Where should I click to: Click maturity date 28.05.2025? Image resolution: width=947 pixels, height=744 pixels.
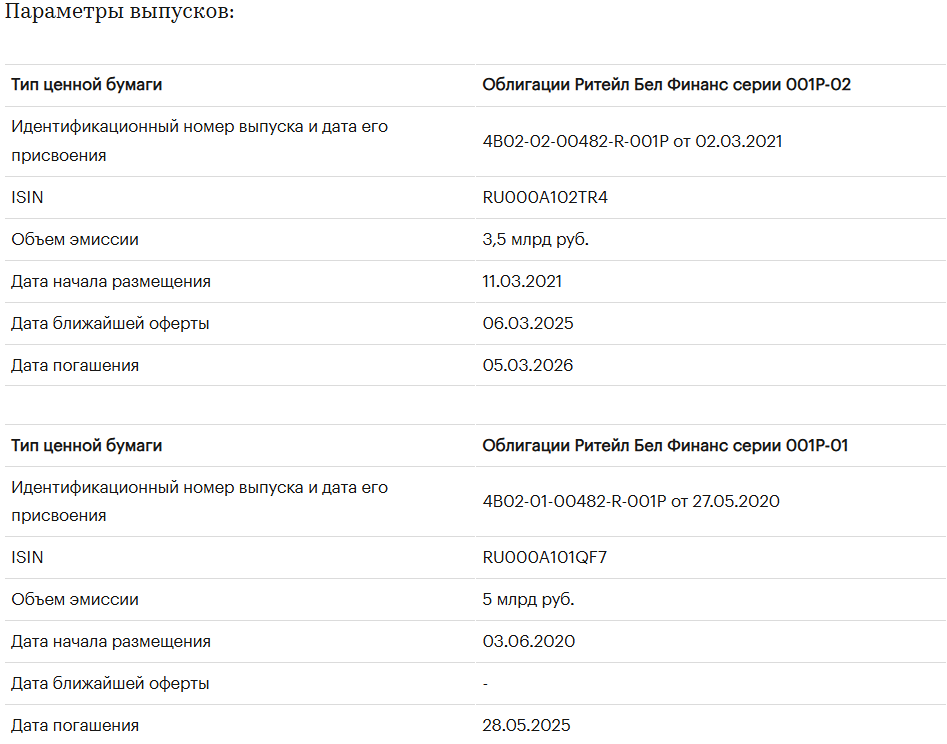coord(526,726)
